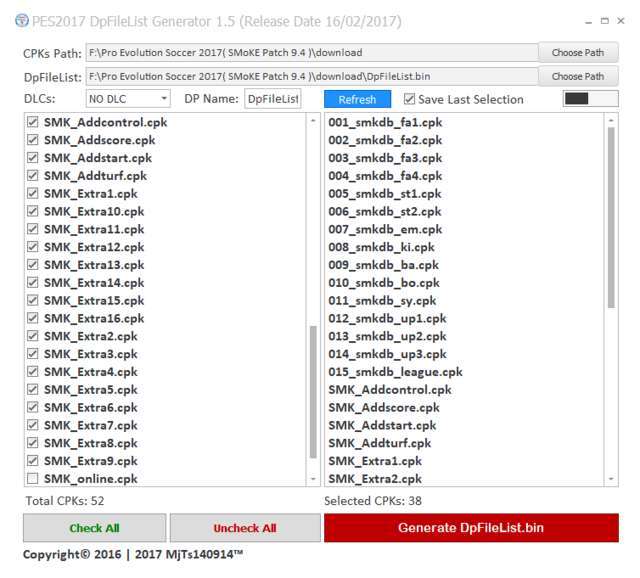
Task: Minimize the DpFileList Generator window
Action: click(588, 21)
